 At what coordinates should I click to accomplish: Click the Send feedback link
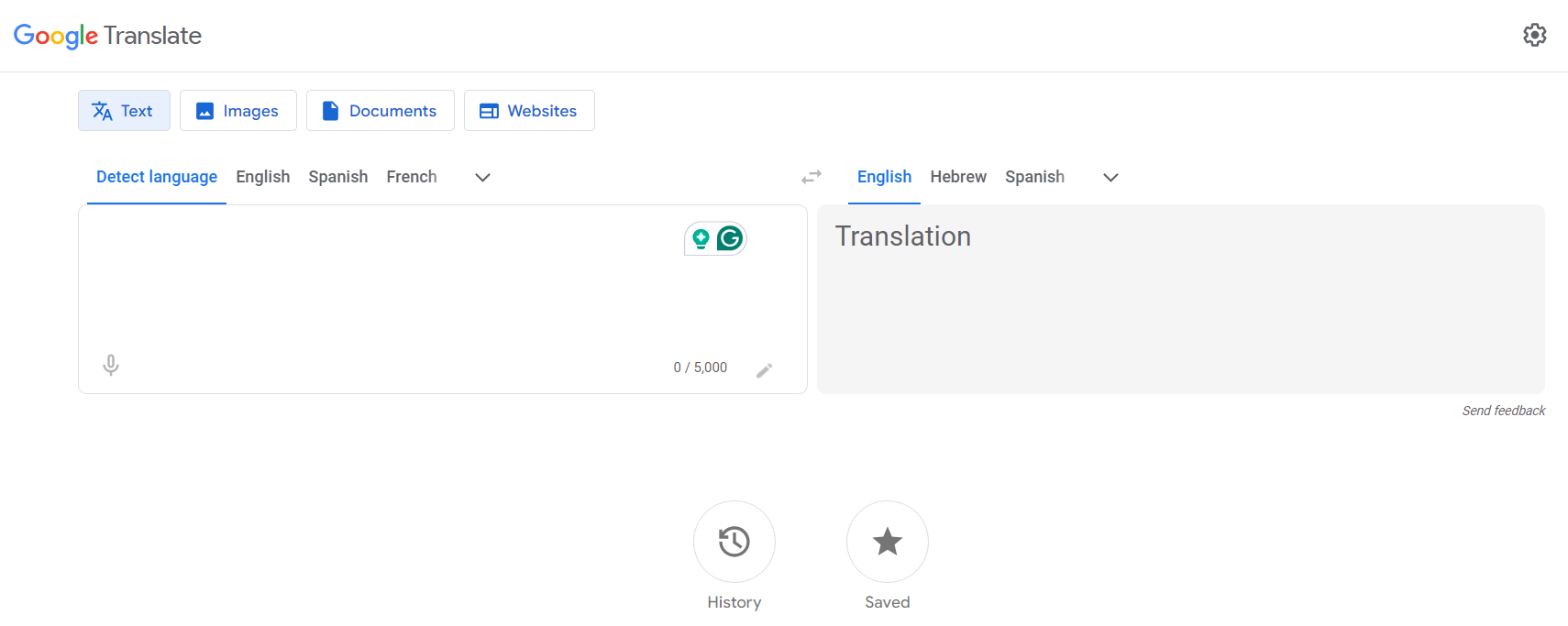1503,411
